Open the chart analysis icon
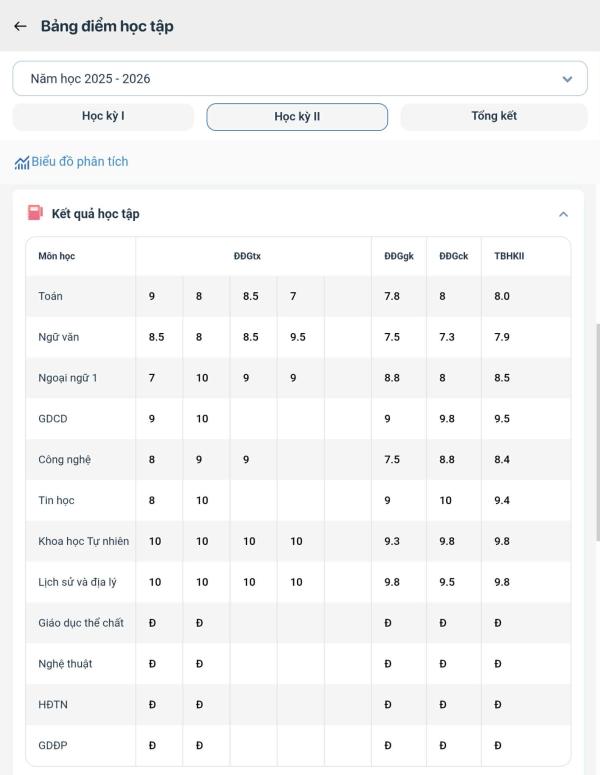Image resolution: width=600 pixels, height=775 pixels. click(22, 162)
